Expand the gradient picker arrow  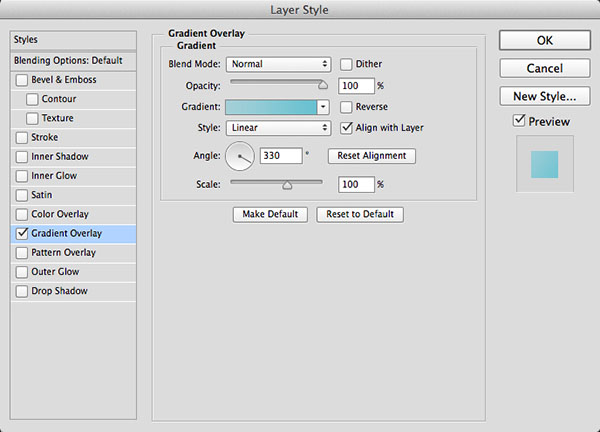[x=324, y=106]
